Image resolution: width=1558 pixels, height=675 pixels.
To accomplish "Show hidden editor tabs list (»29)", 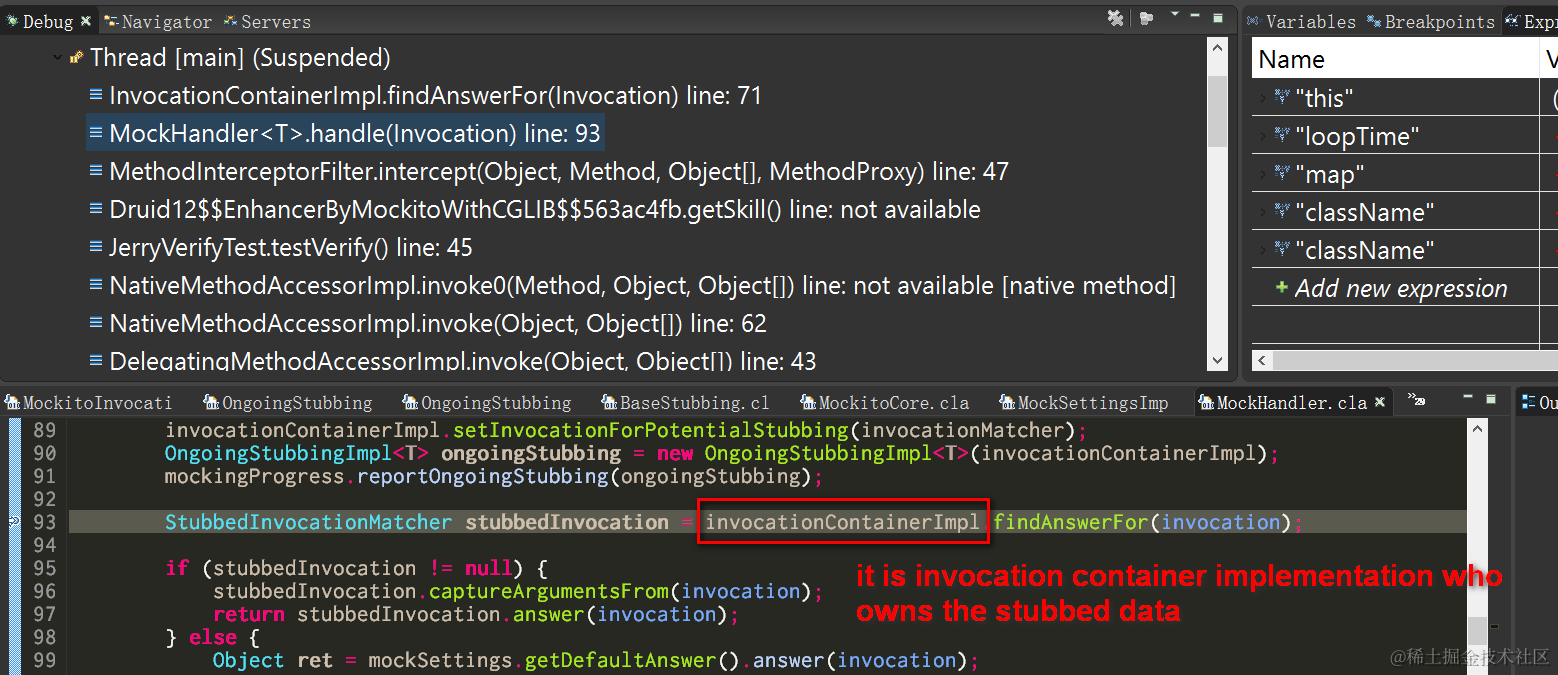I will (1416, 400).
